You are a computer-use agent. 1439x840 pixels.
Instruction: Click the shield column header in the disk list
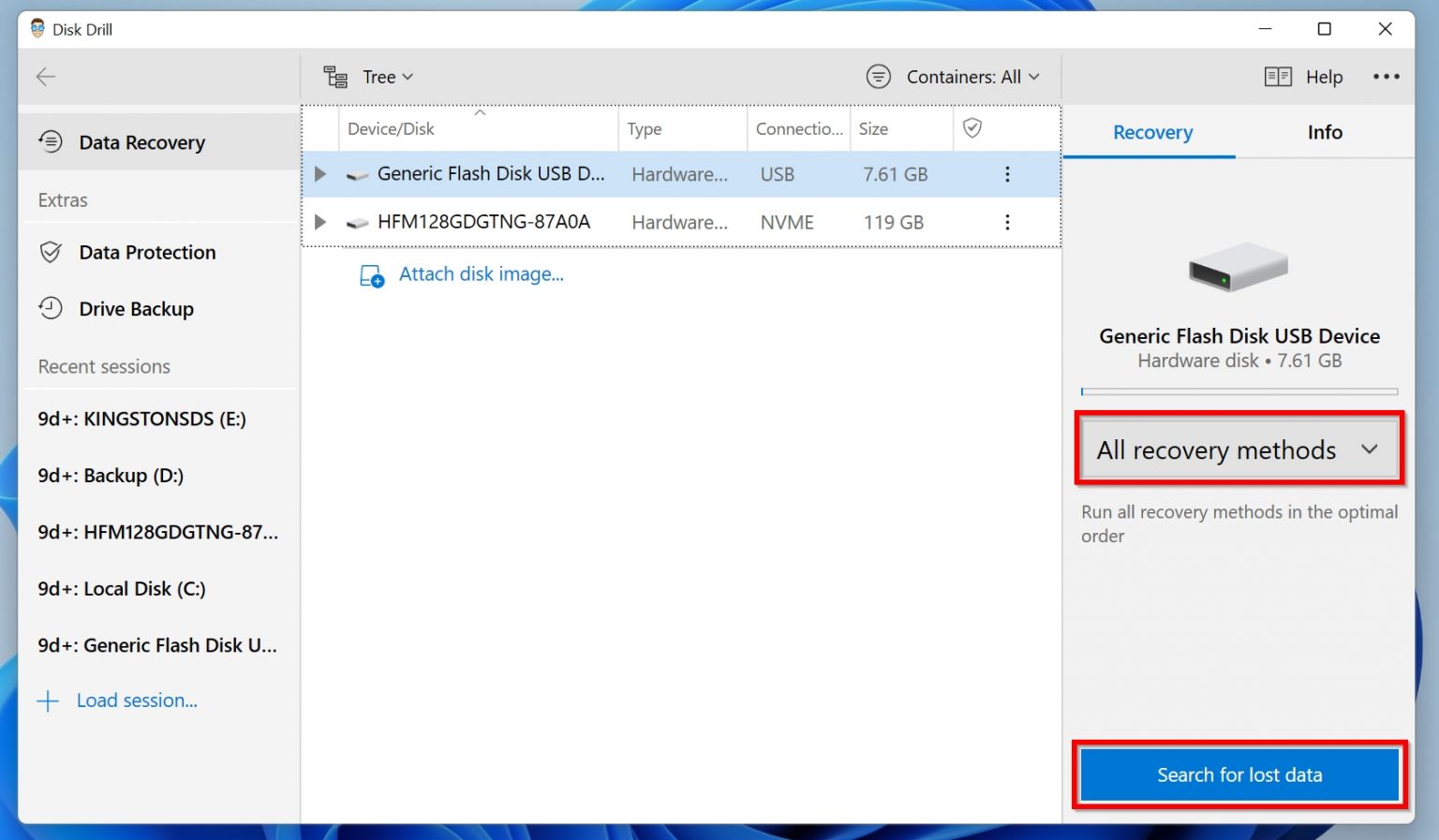974,128
